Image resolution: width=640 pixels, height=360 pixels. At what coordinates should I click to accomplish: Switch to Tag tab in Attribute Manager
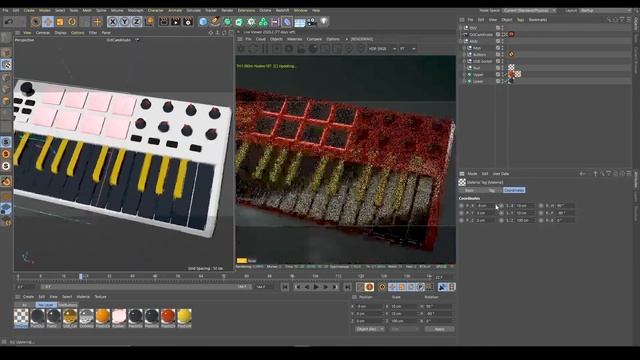pos(491,190)
